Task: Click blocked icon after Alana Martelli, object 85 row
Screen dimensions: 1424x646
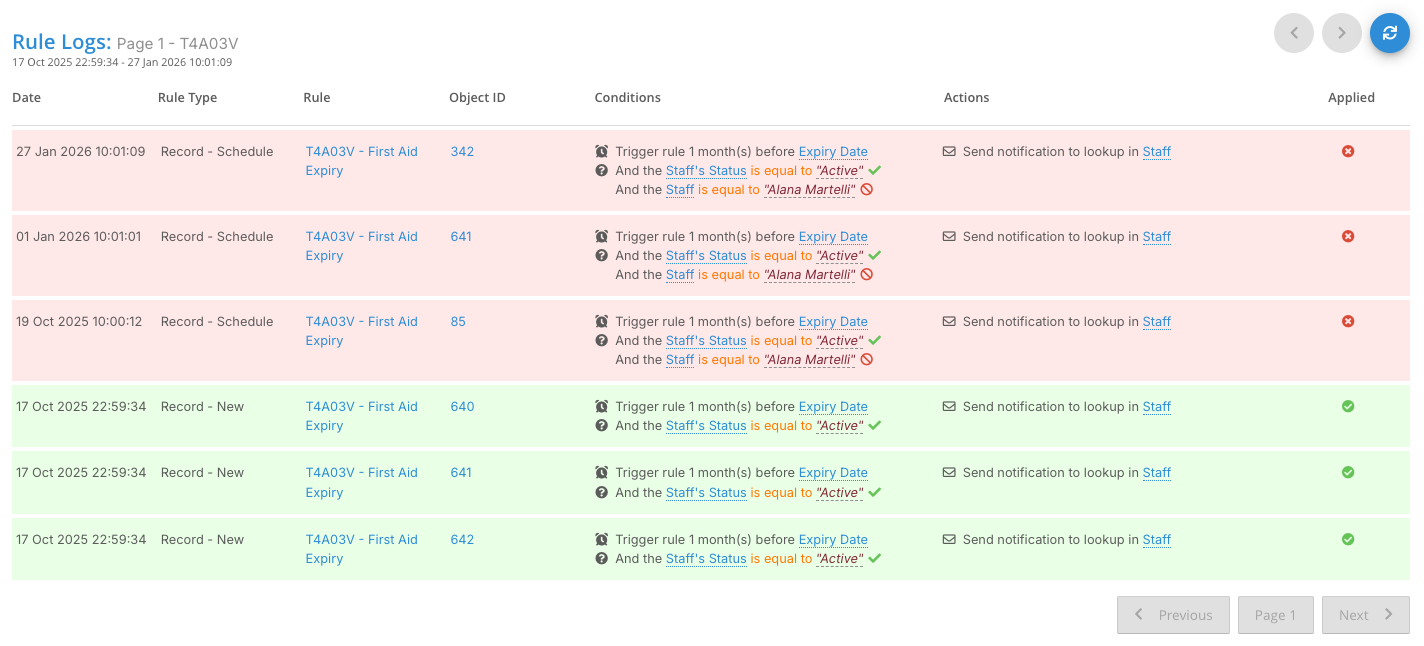Action: point(867,360)
